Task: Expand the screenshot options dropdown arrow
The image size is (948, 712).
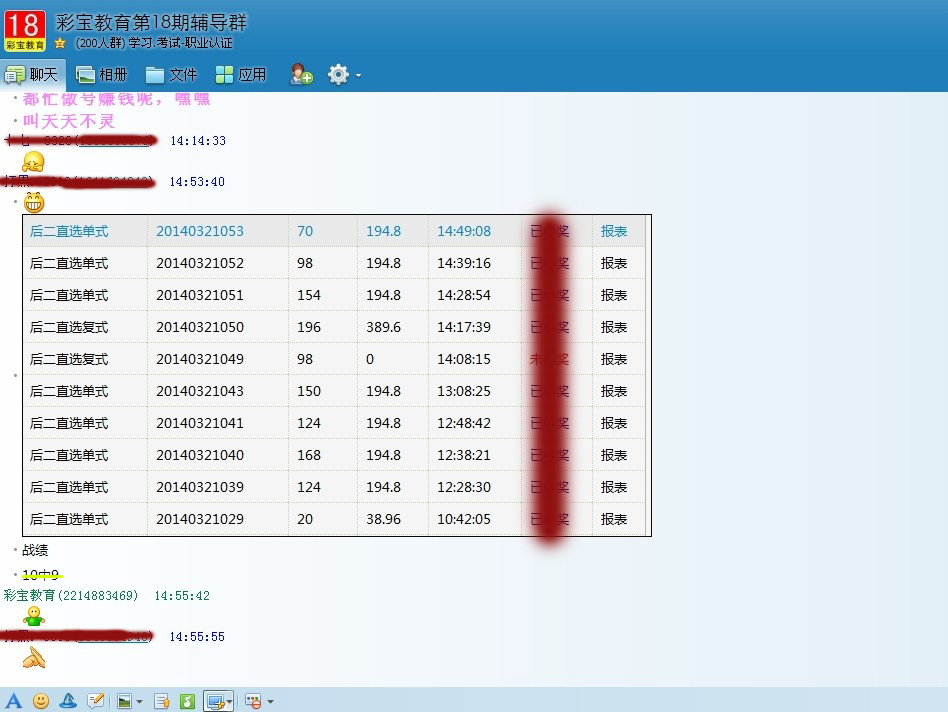Action: (x=230, y=702)
